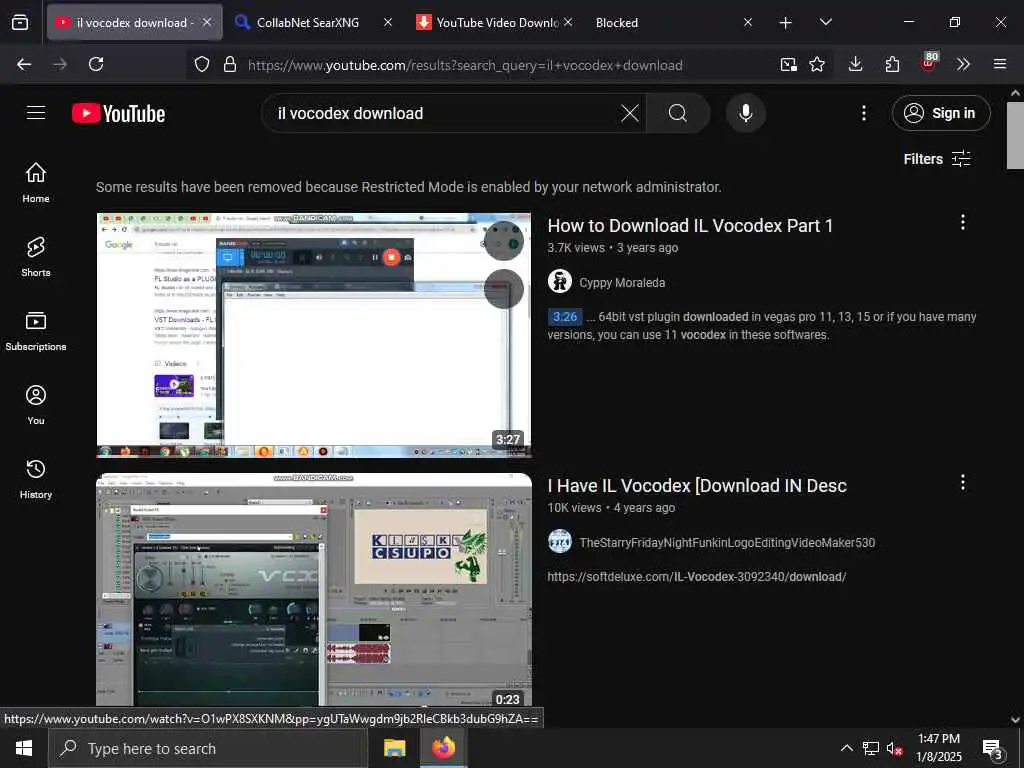Click the page vertical scrollbar thumb

tap(1015, 135)
